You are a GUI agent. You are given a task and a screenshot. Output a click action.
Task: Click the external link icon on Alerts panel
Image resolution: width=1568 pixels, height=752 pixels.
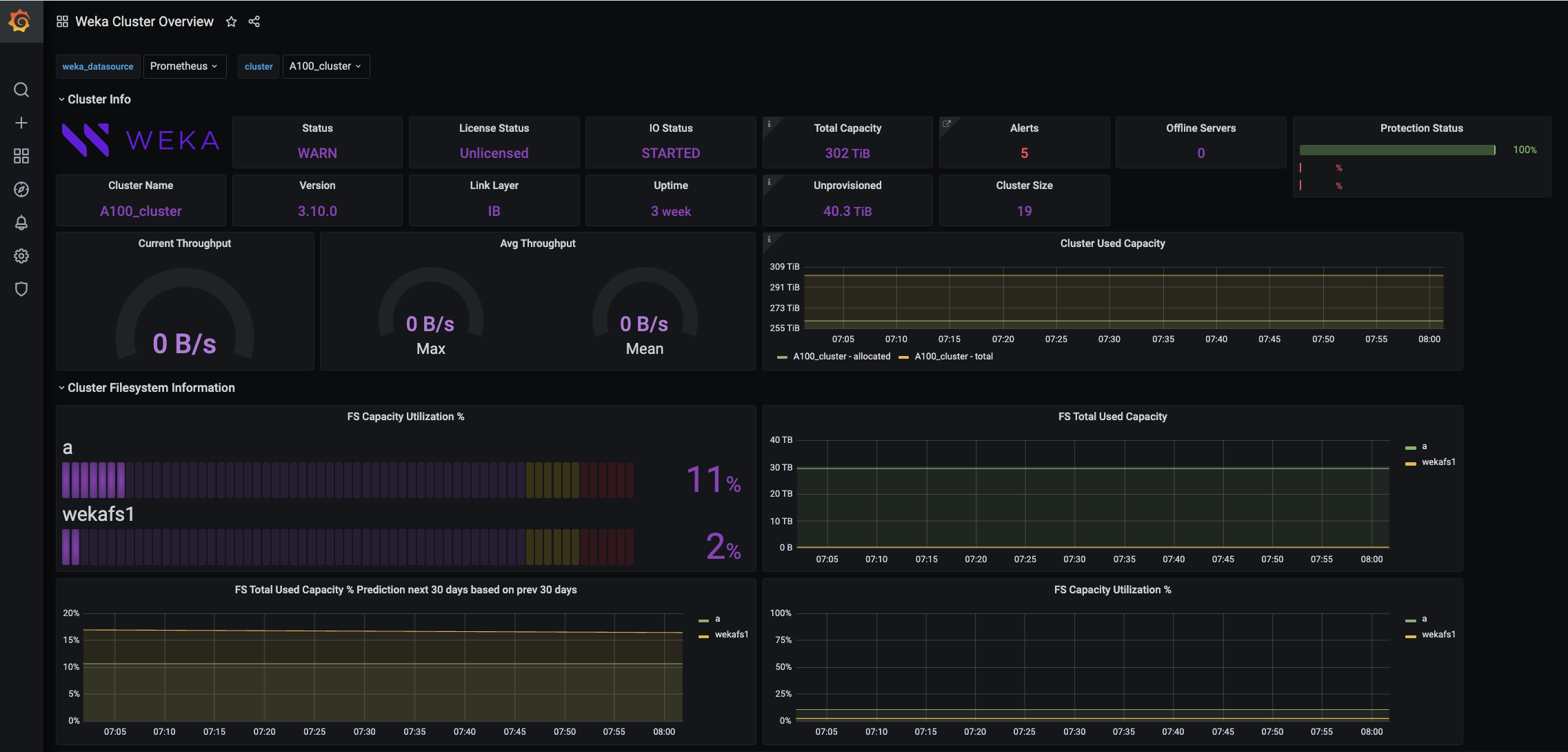click(x=947, y=123)
